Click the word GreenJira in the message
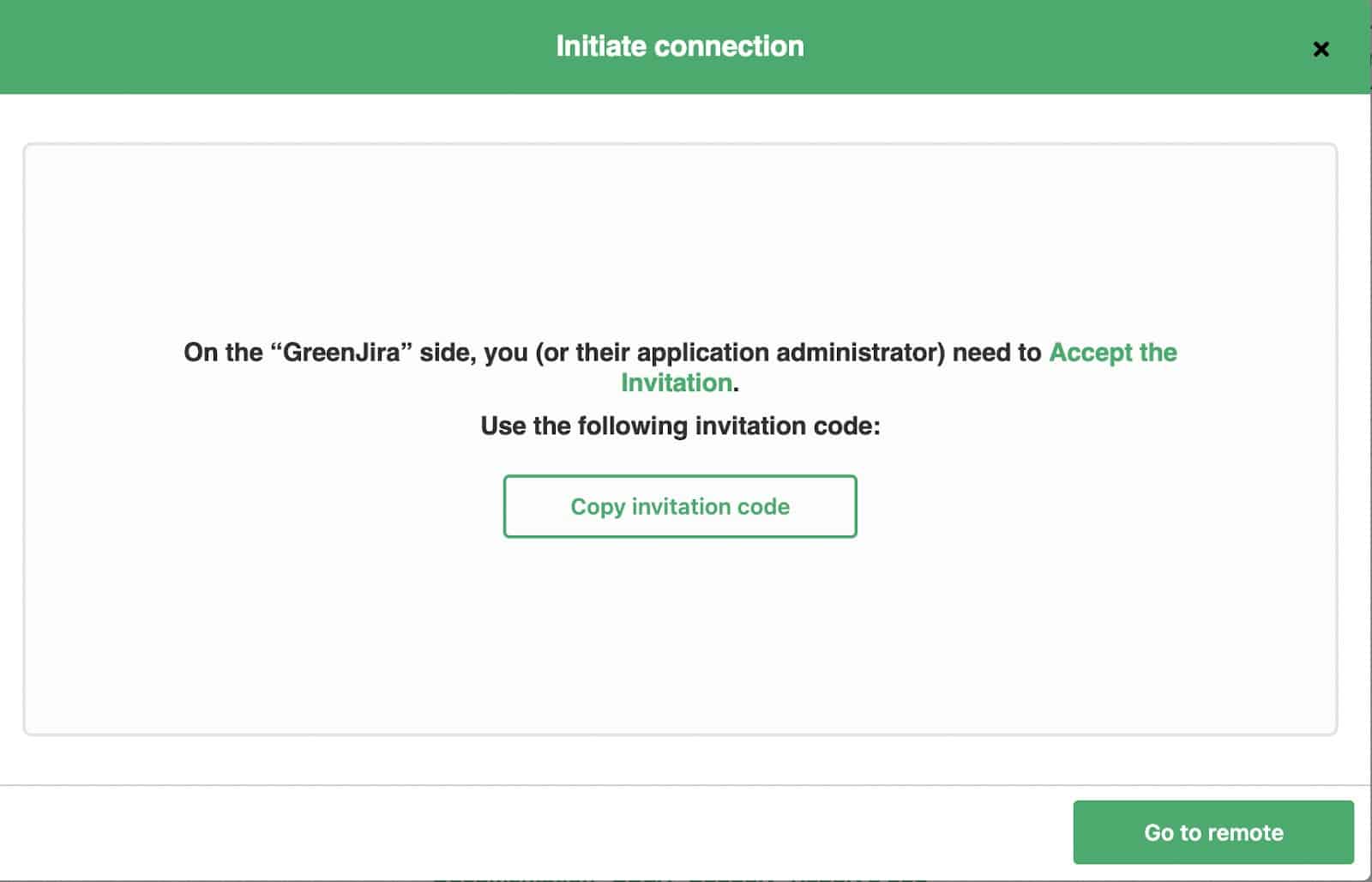 click(x=342, y=353)
